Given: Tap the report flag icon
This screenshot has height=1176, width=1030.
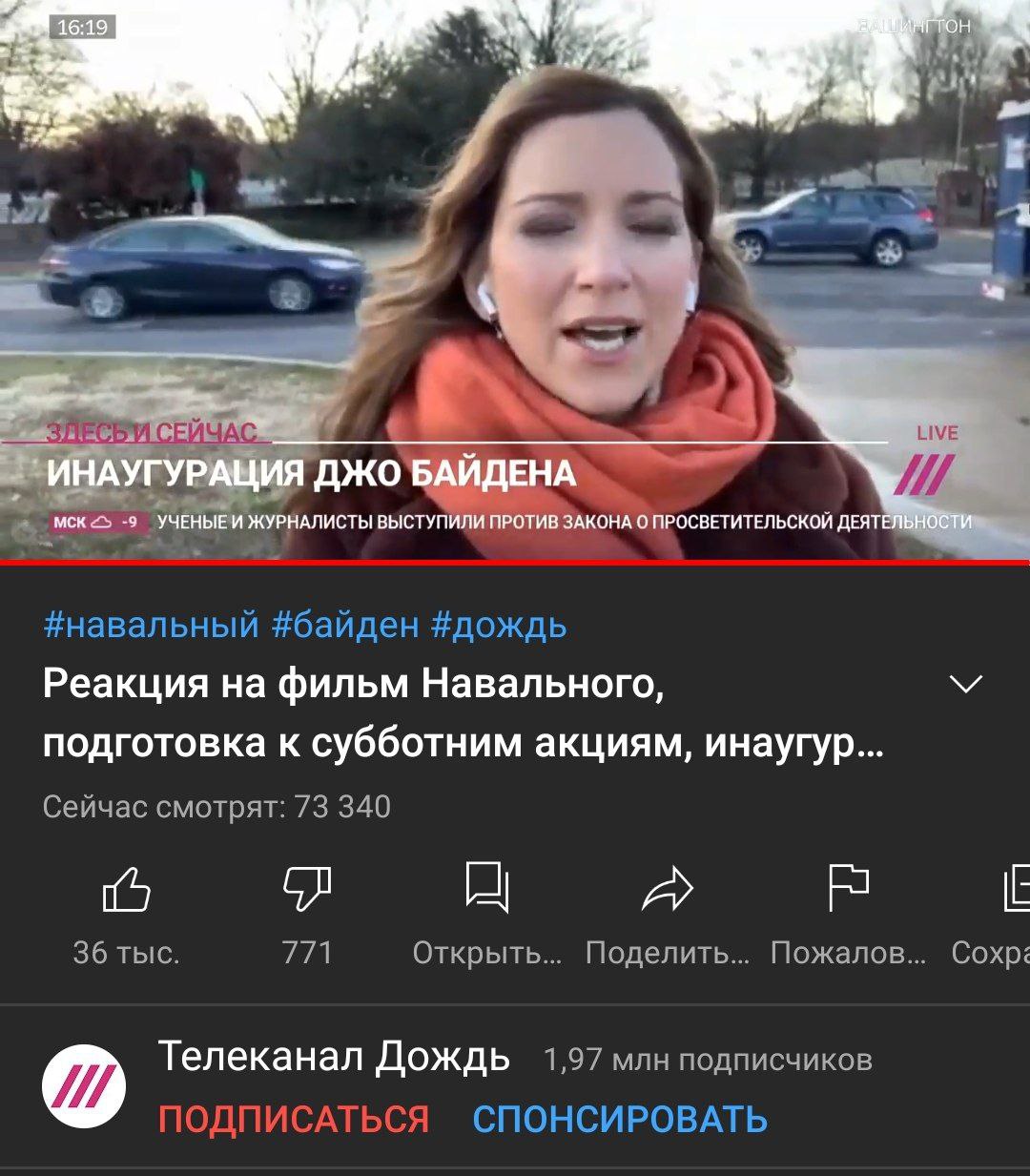Looking at the screenshot, I should [x=848, y=888].
